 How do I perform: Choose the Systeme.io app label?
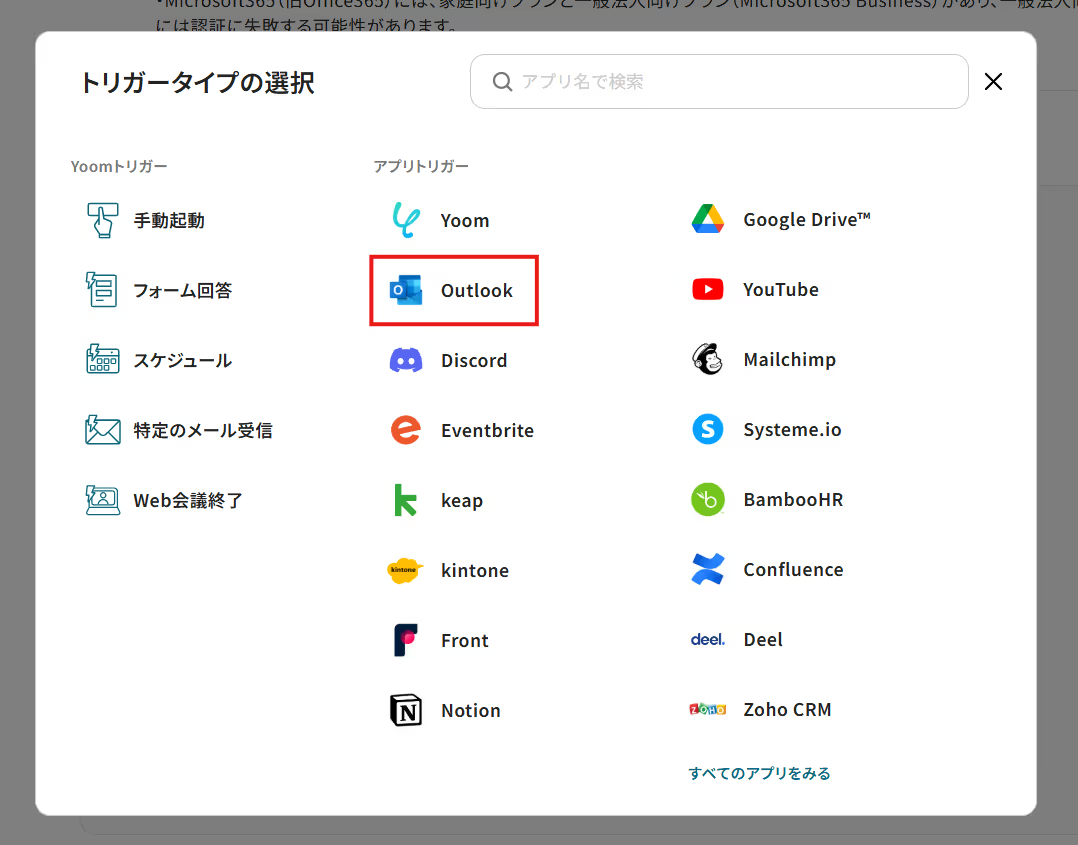(x=792, y=429)
